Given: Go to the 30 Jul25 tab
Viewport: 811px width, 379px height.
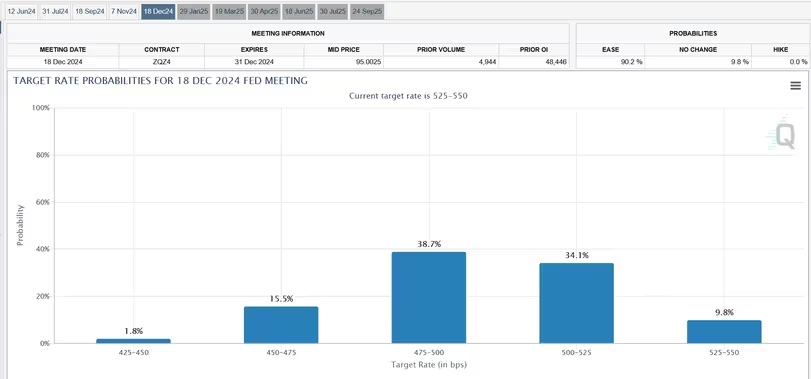Looking at the screenshot, I should [x=333, y=11].
